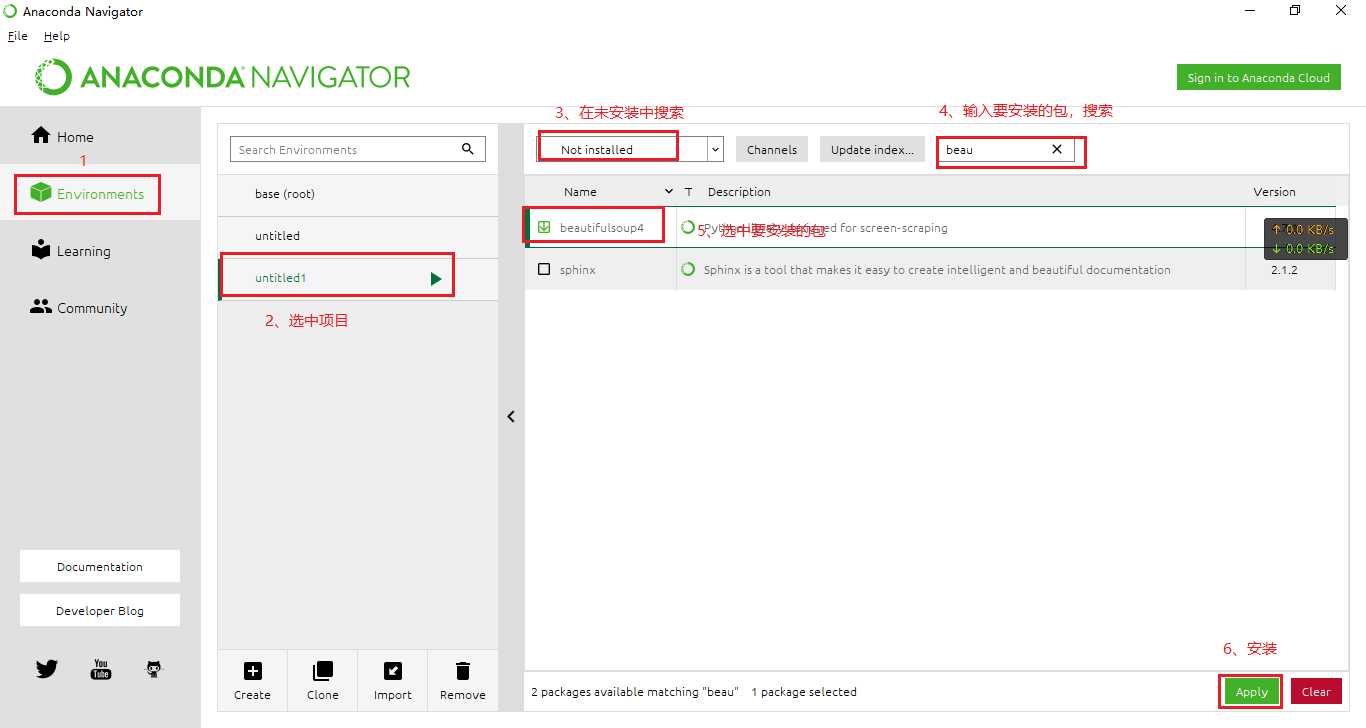Click the '1 package selected' status text
The height and width of the screenshot is (728, 1366).
click(804, 691)
